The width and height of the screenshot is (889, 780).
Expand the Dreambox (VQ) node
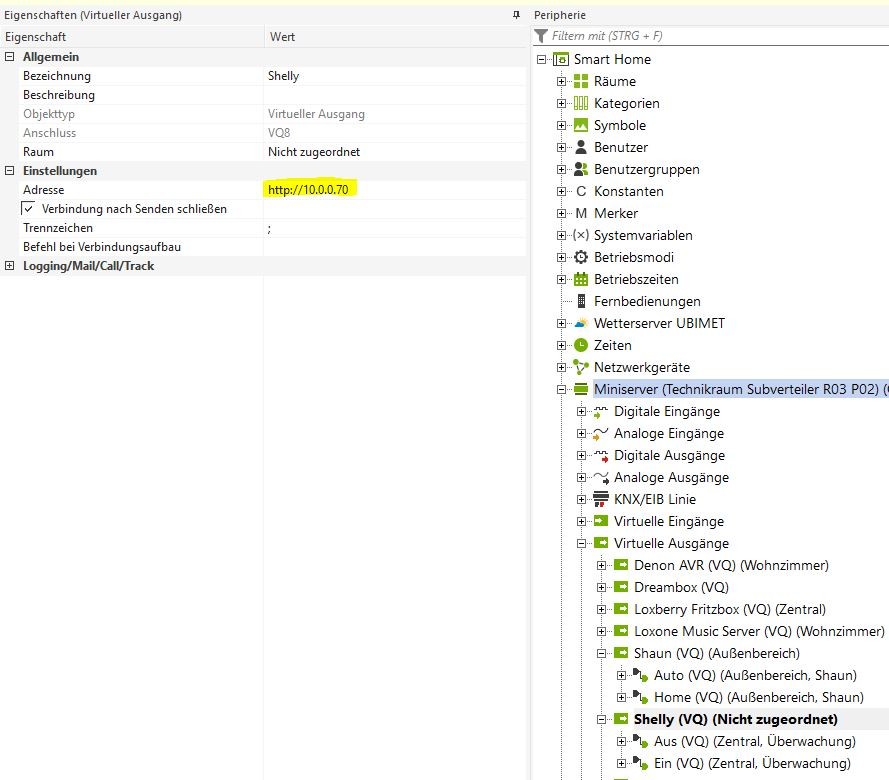[602, 587]
